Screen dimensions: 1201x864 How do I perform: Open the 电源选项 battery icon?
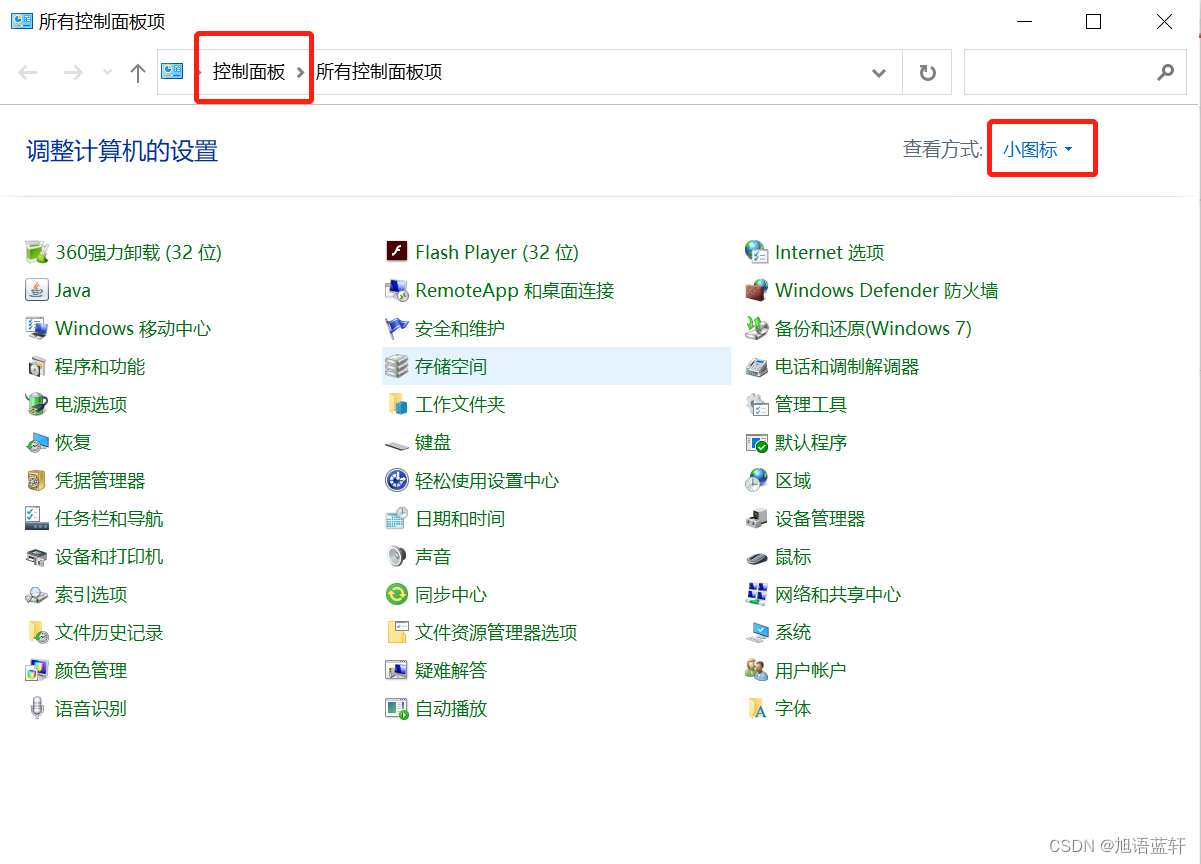pos(37,404)
